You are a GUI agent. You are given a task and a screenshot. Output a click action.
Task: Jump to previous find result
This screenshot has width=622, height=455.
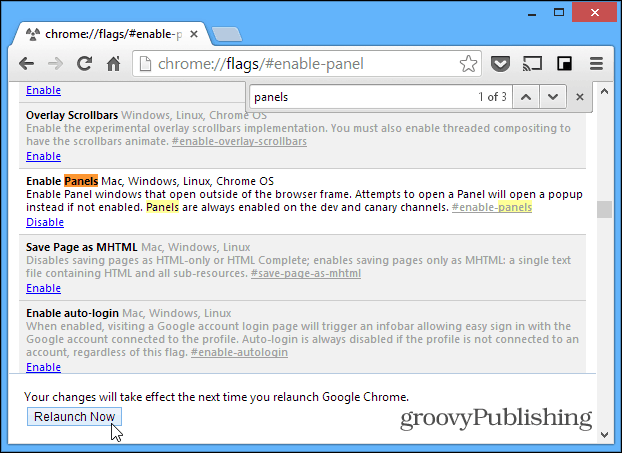tap(526, 97)
